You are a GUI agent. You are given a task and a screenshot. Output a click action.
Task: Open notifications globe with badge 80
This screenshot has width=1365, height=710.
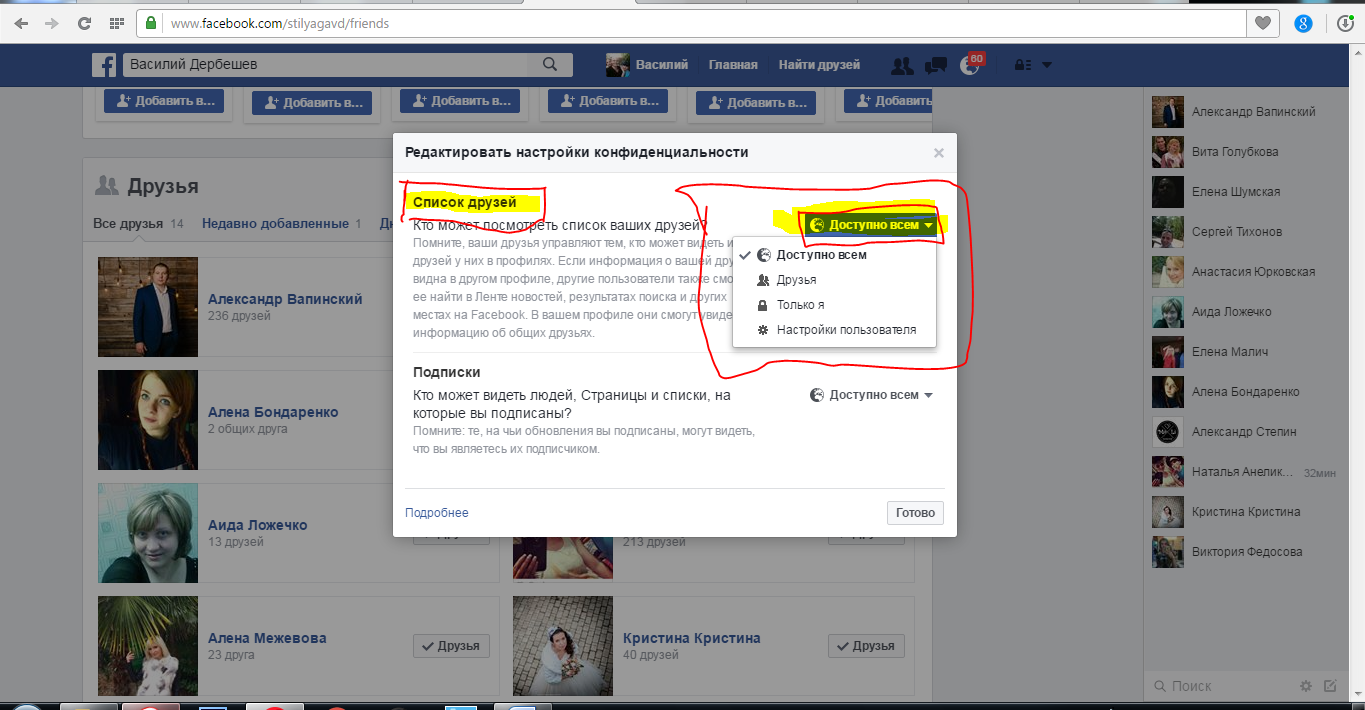coord(969,66)
